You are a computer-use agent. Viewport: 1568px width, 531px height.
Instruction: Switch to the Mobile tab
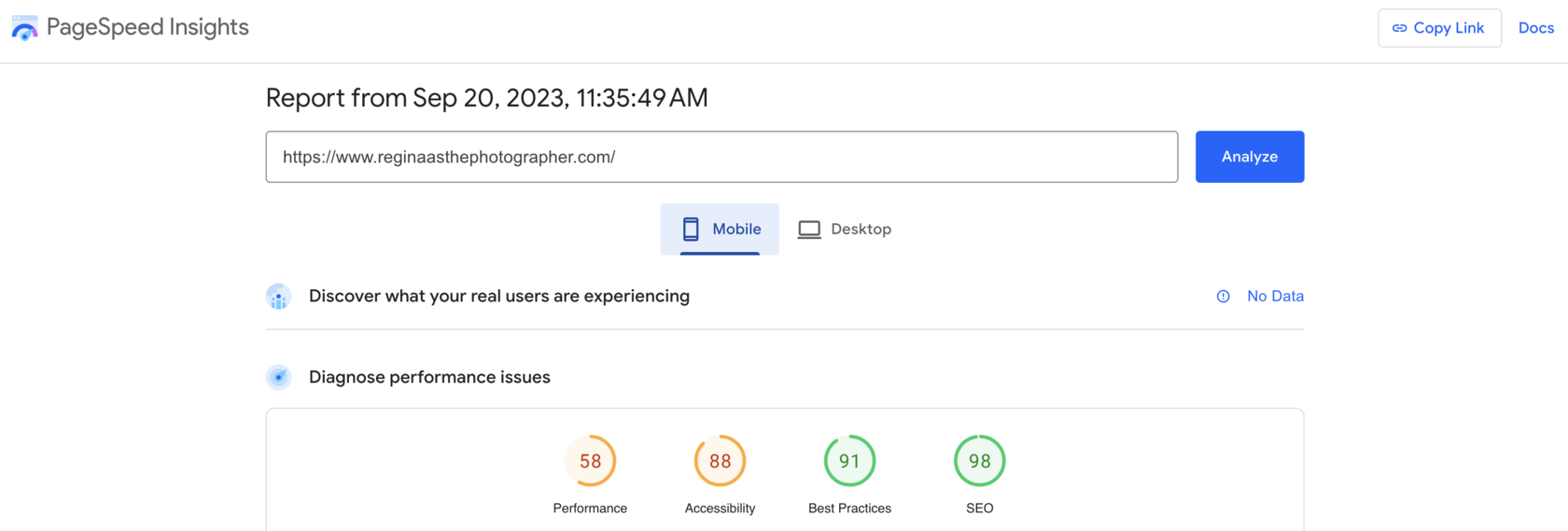point(720,229)
